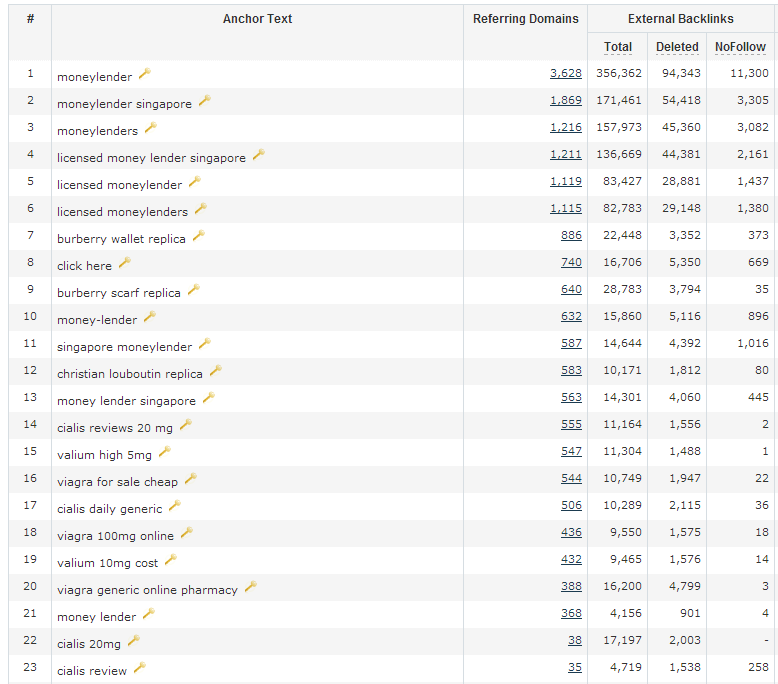Select the '17,197' total cell for cialis 20mg

622,640
